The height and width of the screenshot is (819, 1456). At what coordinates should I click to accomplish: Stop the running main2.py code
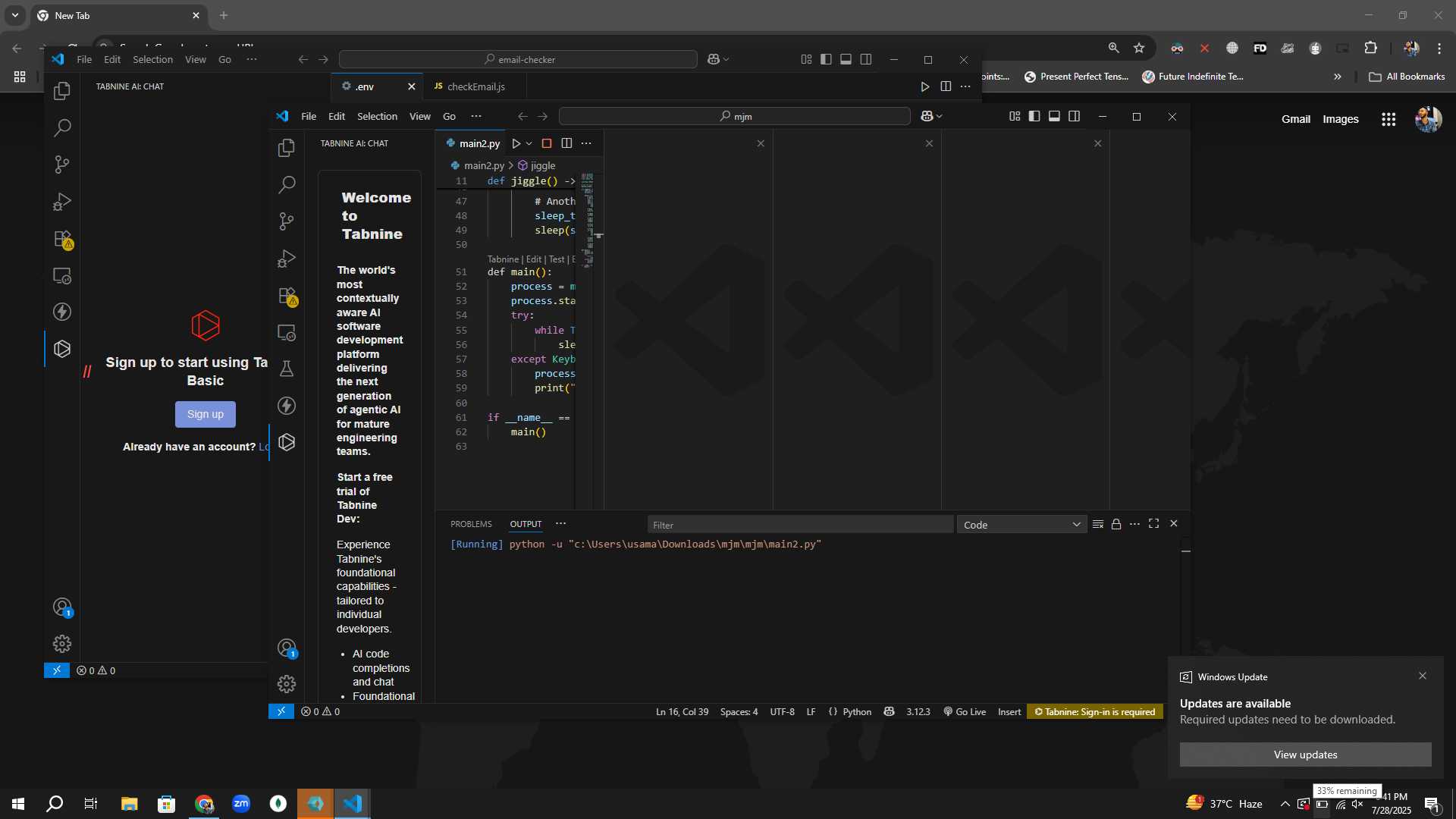547,143
